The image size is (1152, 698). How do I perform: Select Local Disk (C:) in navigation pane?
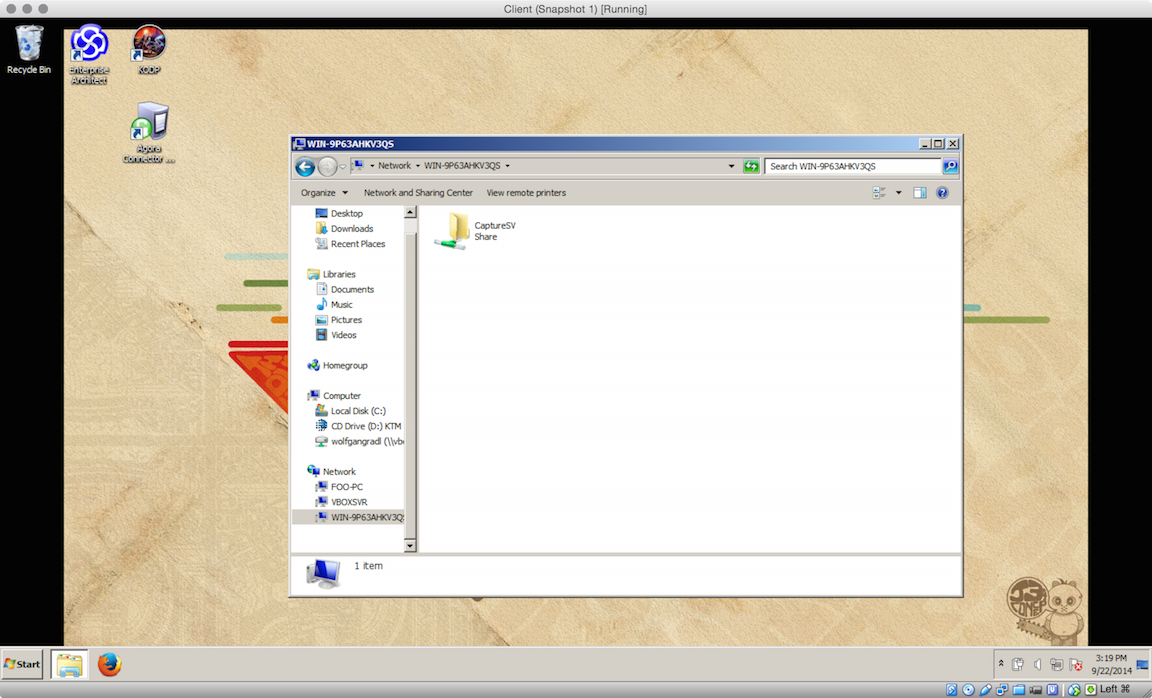(357, 411)
